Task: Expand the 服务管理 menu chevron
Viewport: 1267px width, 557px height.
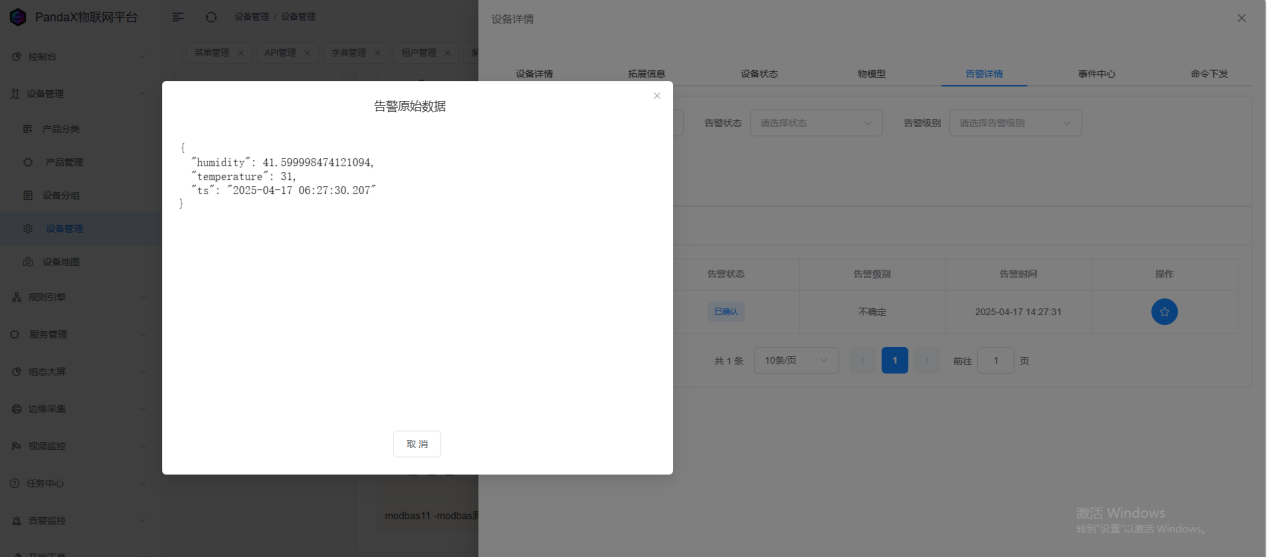Action: point(142,334)
